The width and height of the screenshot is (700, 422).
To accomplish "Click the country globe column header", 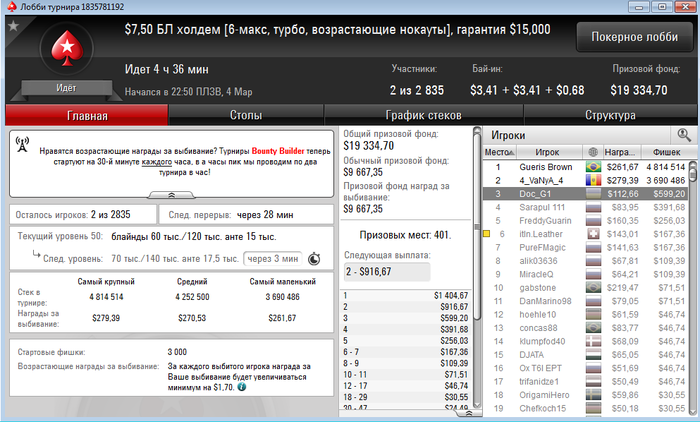I will coord(593,152).
